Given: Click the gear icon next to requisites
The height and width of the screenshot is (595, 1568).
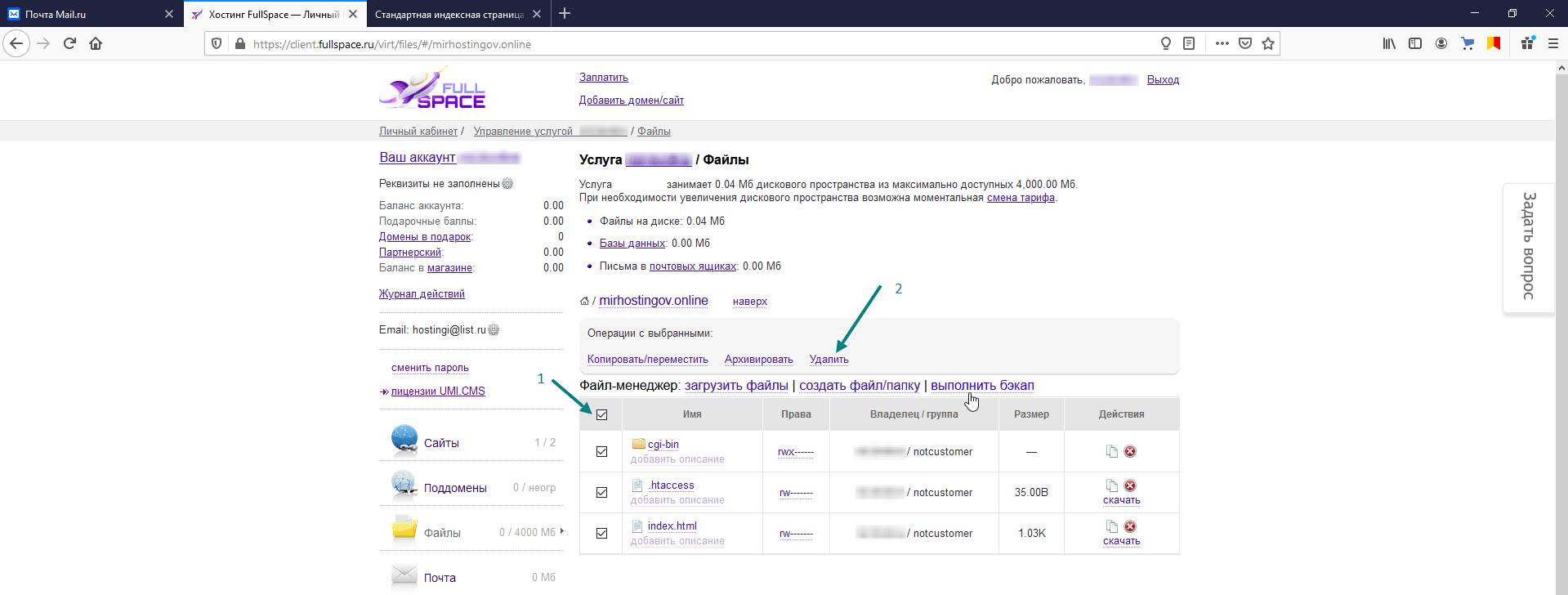Looking at the screenshot, I should [x=507, y=183].
